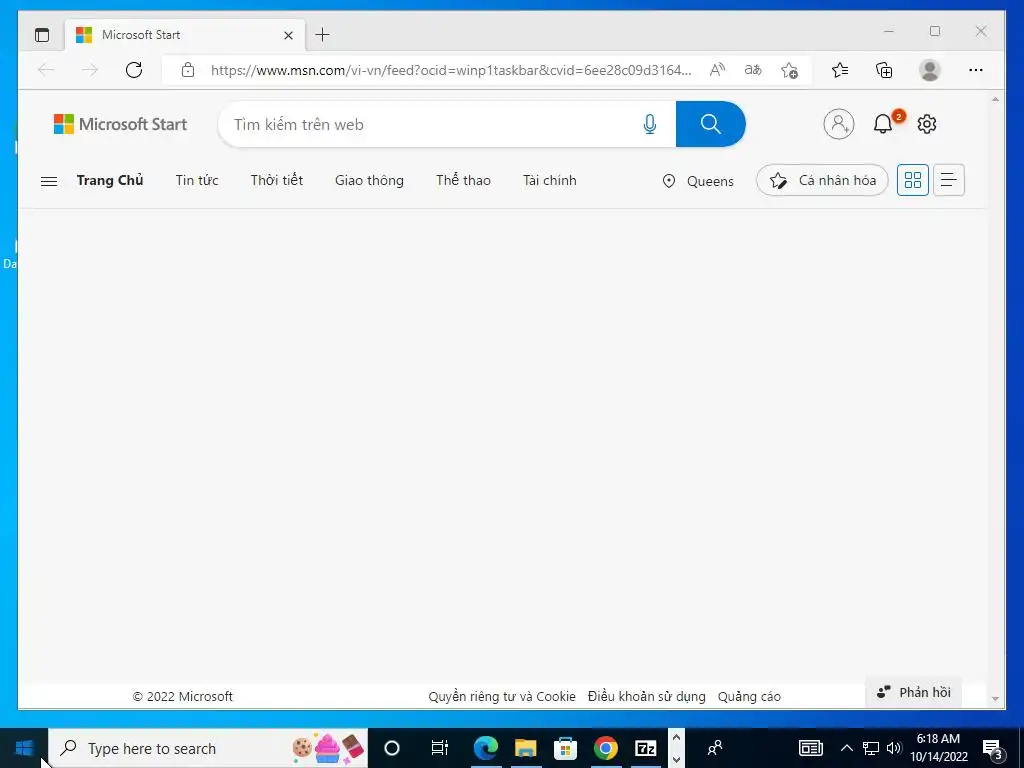Open Quyền riêng tư và Cookie link
This screenshot has width=1024, height=768.
(502, 696)
